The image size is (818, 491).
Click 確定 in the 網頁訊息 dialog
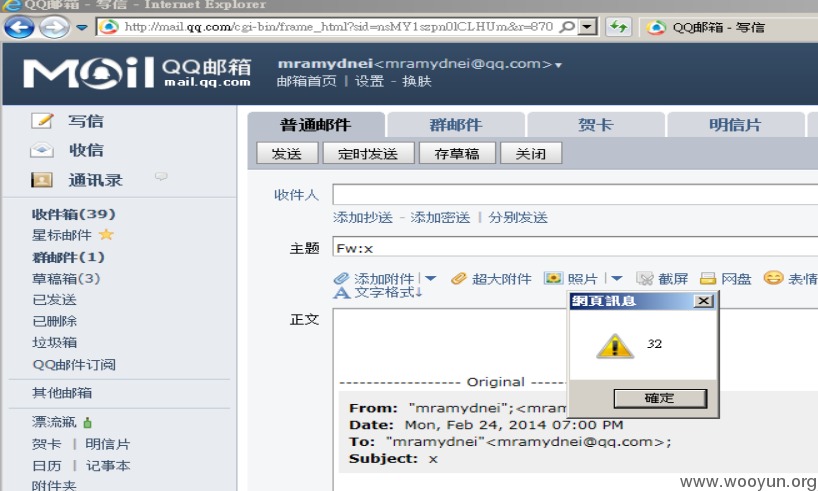coord(660,399)
